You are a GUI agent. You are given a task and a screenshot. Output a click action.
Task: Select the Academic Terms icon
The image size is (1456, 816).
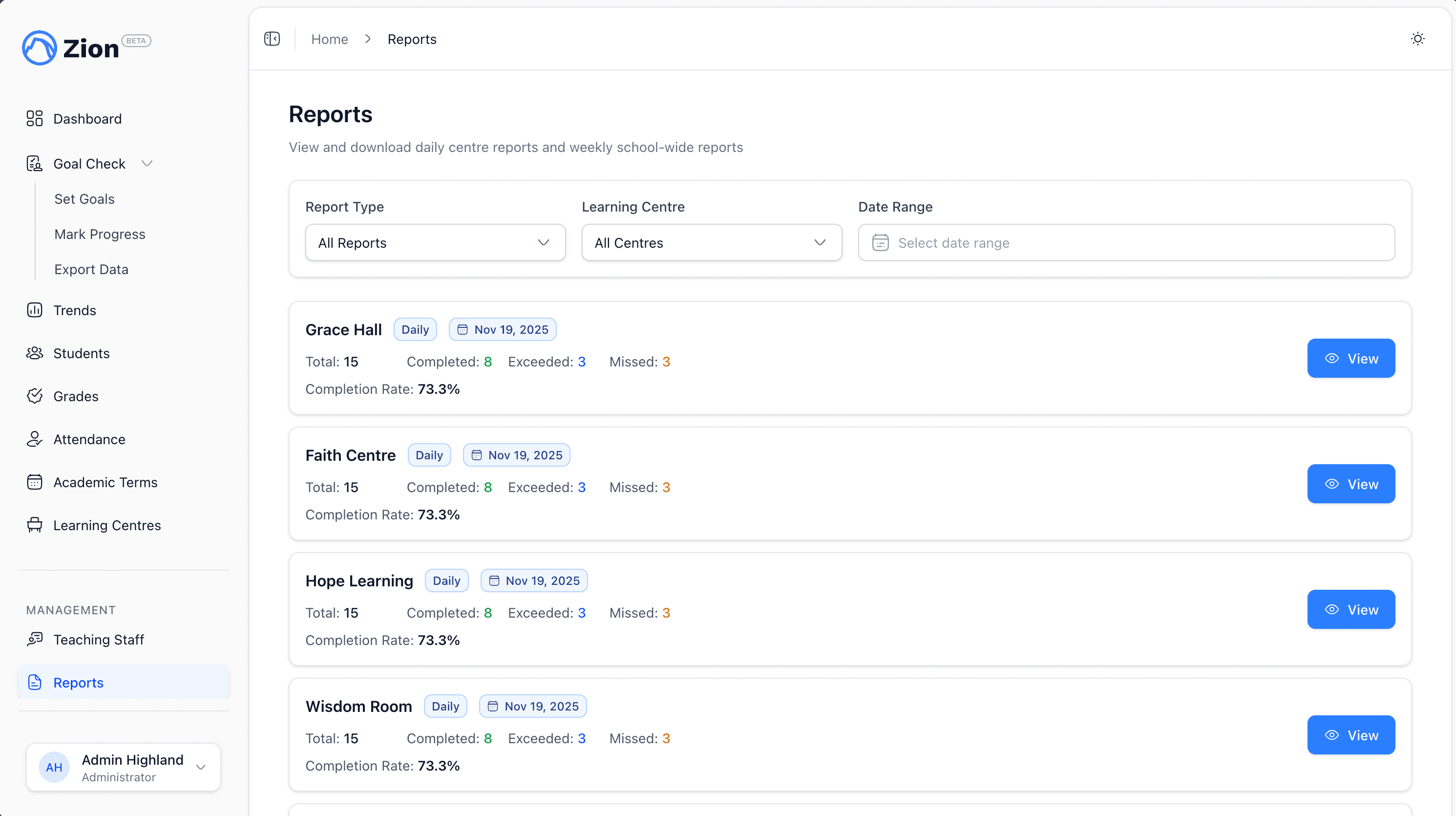[35, 482]
